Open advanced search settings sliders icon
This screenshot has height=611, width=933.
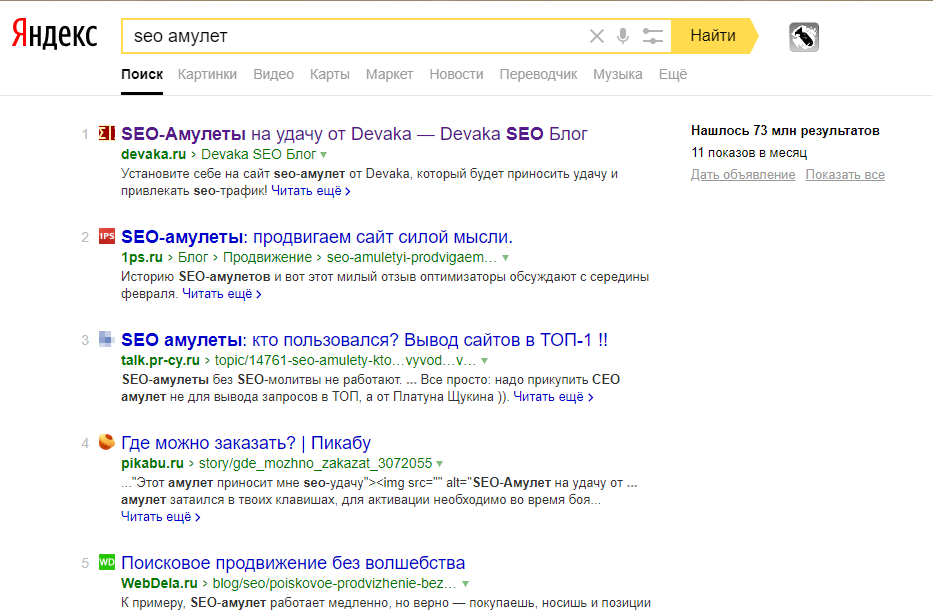(x=652, y=36)
